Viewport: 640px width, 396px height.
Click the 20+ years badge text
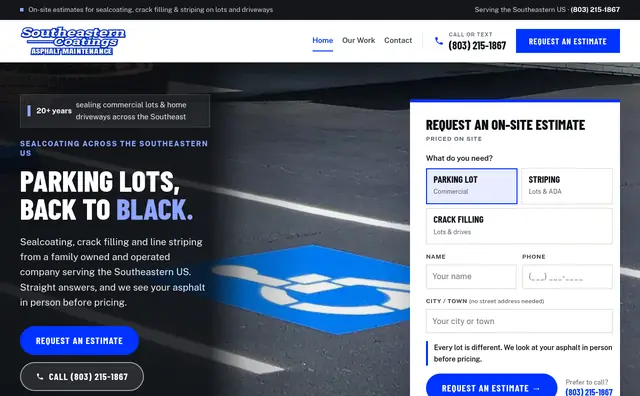(x=54, y=111)
